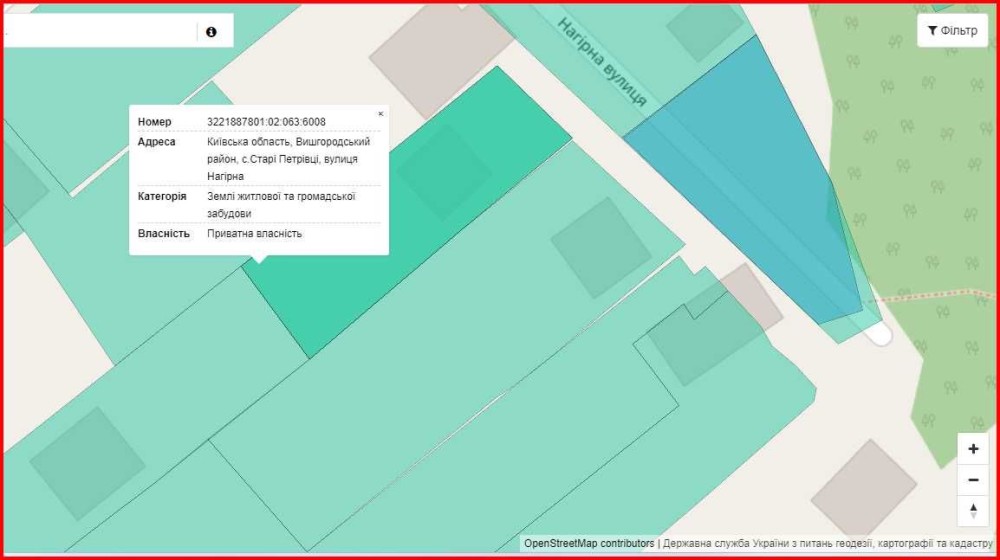Viewport: 1000px width, 560px height.
Task: Reset map orientation with compass arrow
Action: (x=973, y=511)
